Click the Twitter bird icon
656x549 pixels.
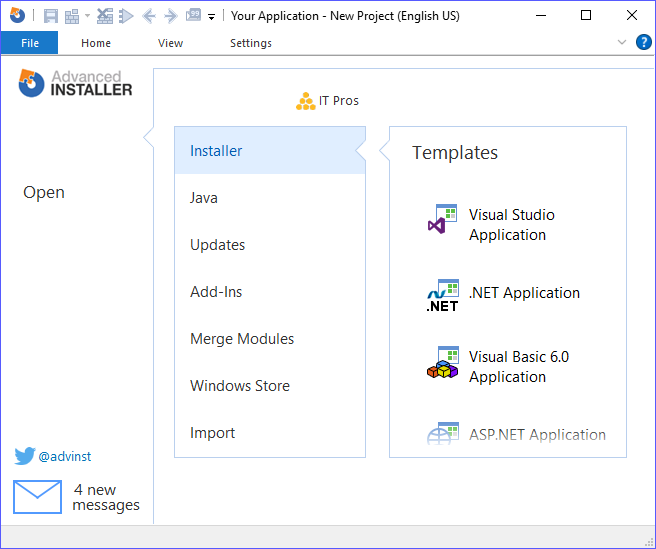pyautogui.click(x=25, y=456)
